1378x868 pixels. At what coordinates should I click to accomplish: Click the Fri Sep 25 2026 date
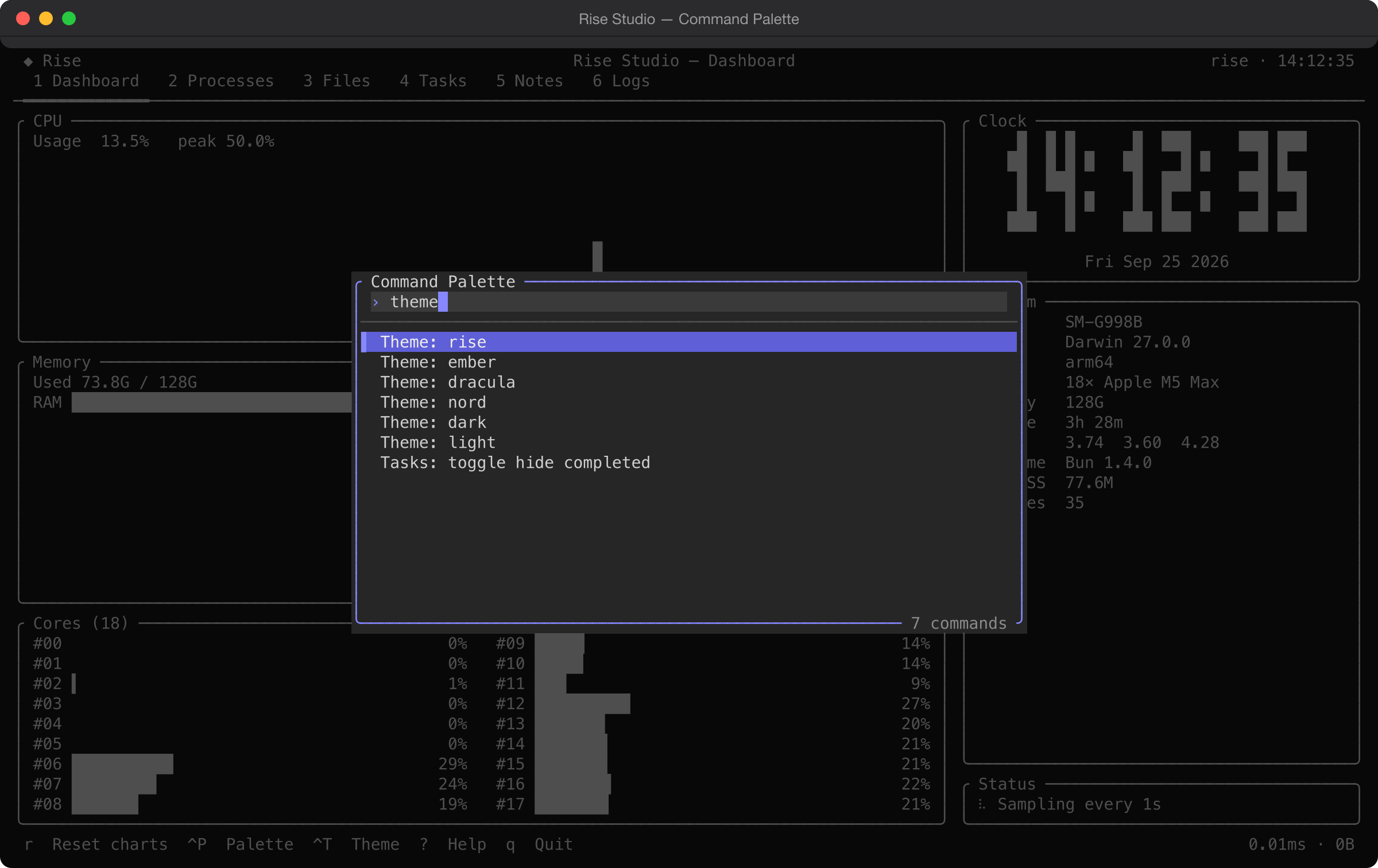1156,262
